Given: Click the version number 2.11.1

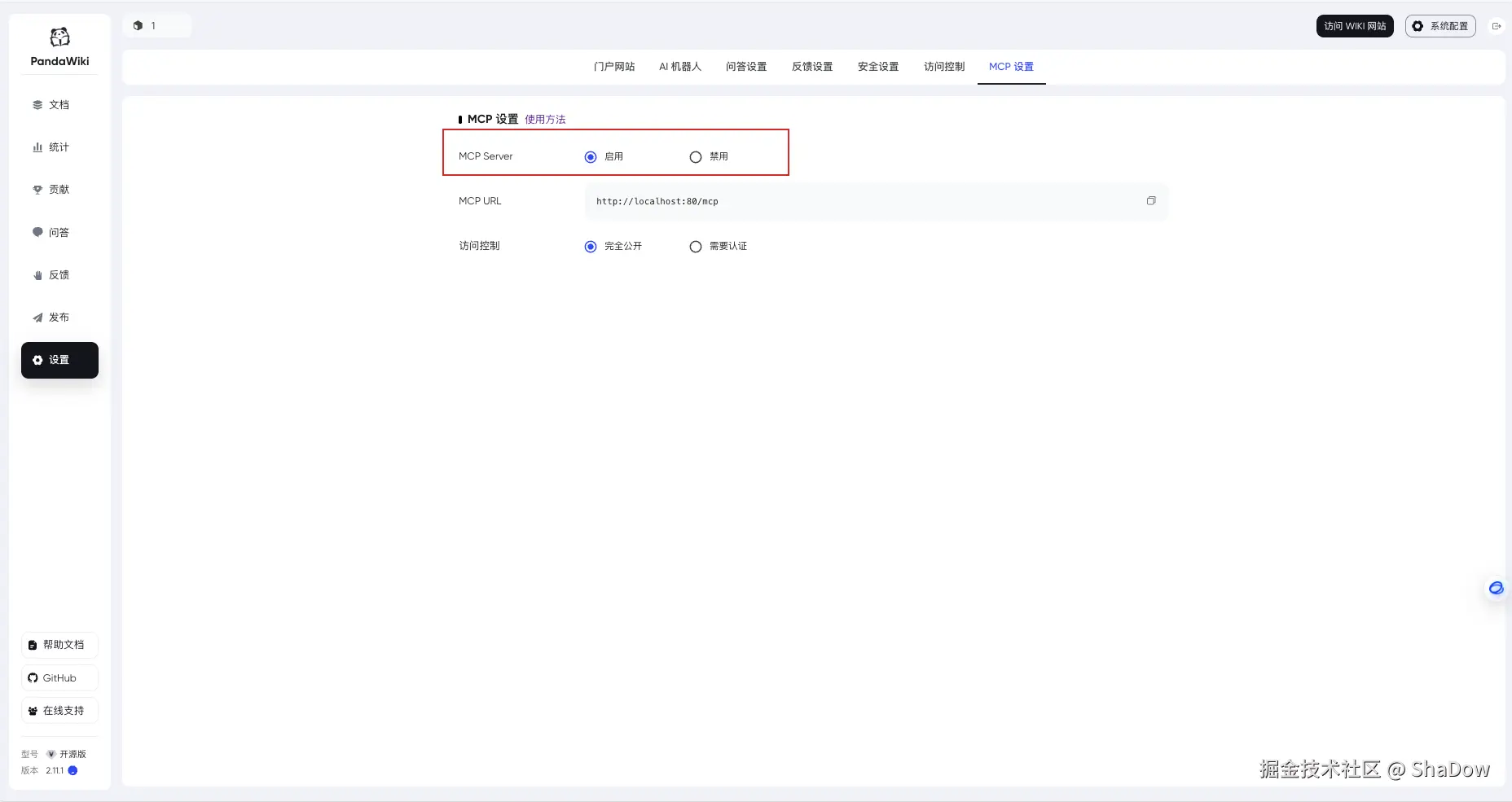Looking at the screenshot, I should [55, 770].
